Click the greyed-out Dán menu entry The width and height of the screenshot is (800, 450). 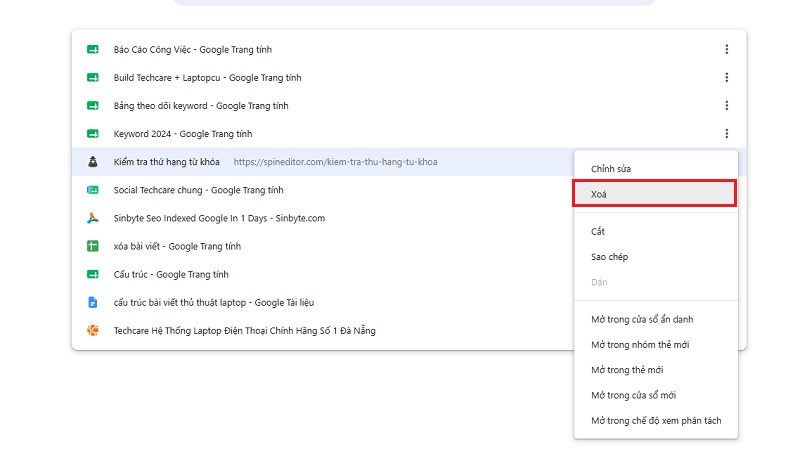(x=656, y=282)
